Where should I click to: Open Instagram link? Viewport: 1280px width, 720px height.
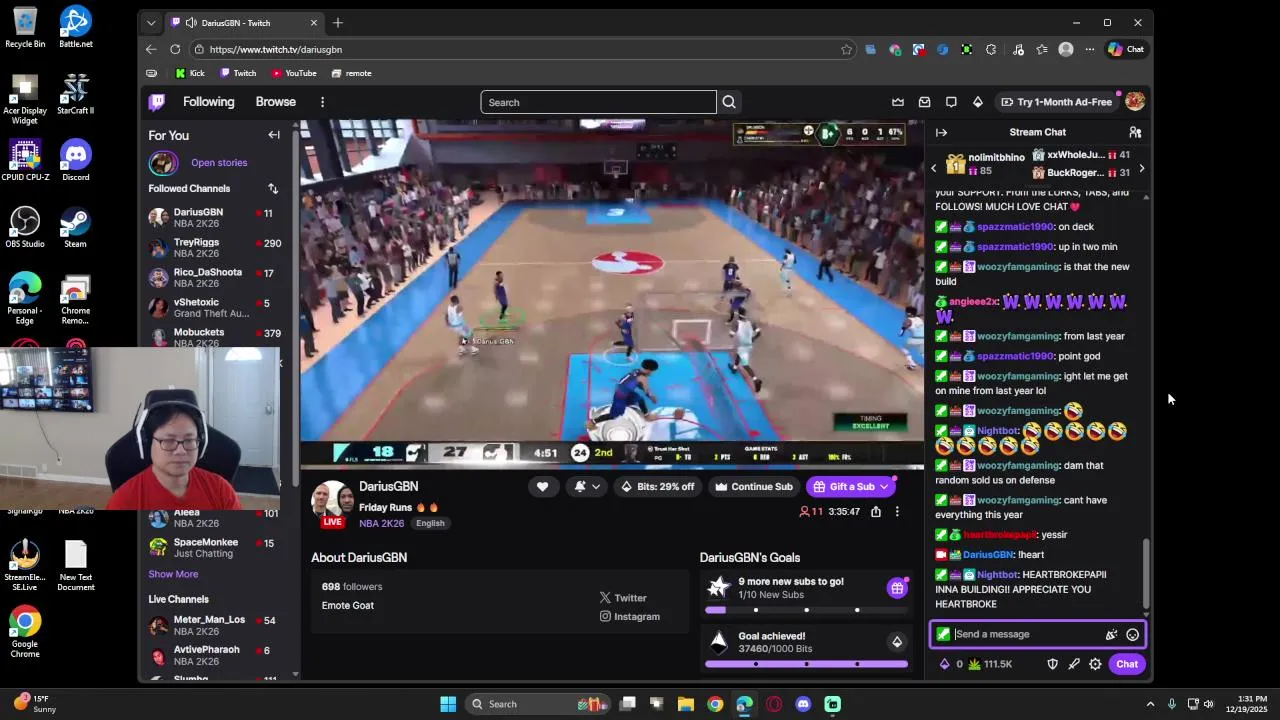pyautogui.click(x=629, y=617)
